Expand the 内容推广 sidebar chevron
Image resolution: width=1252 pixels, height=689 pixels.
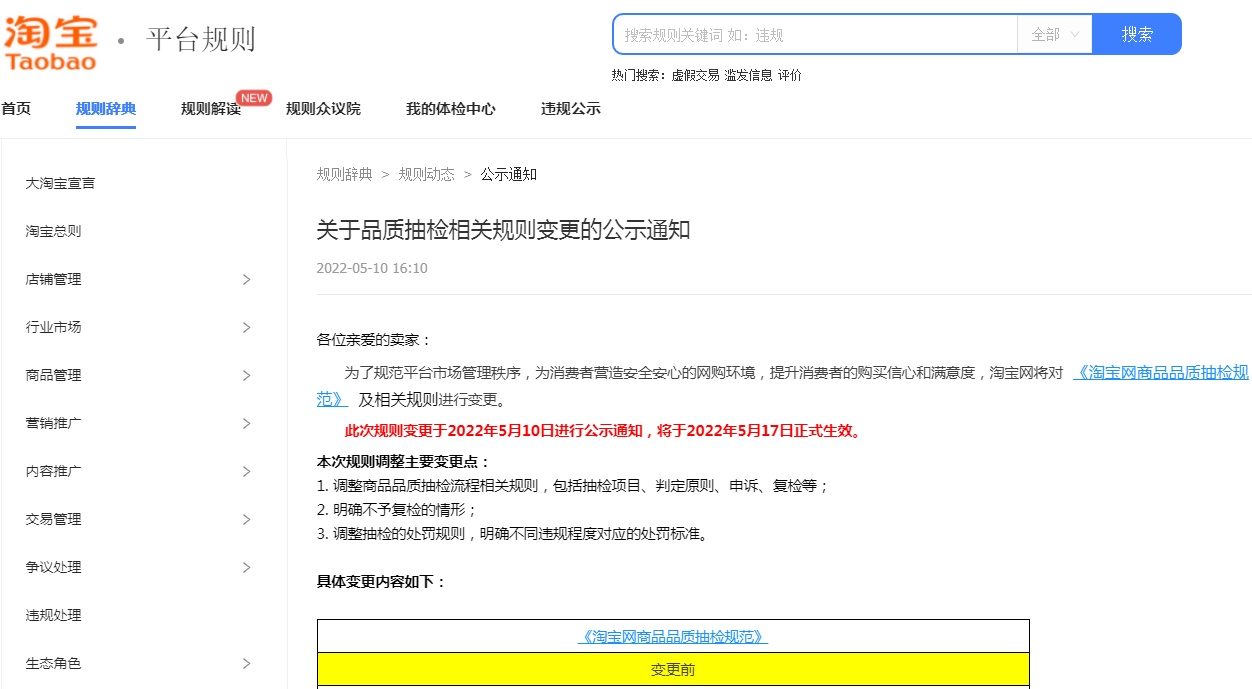[247, 471]
